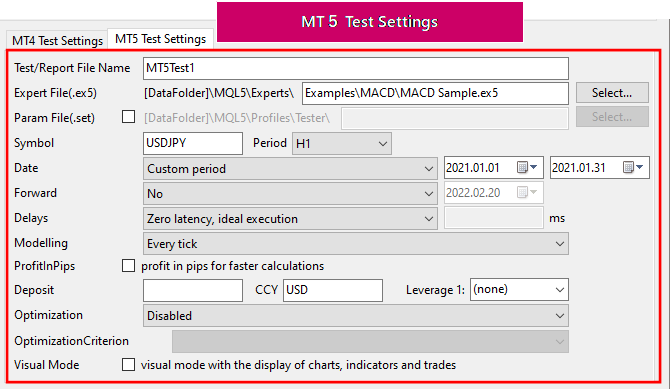Open the Date Custom period dropdown

(290, 169)
